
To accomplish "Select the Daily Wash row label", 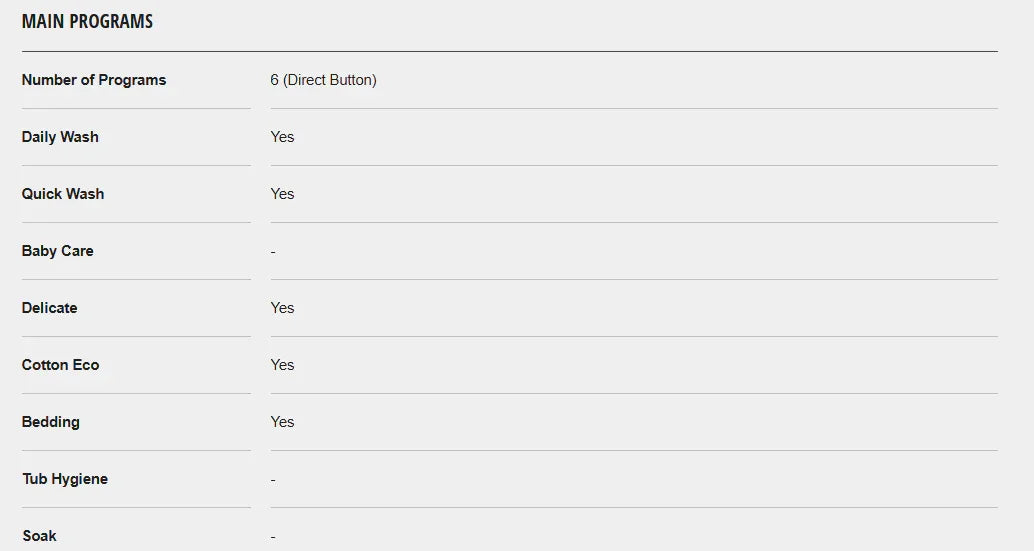I will point(60,137).
